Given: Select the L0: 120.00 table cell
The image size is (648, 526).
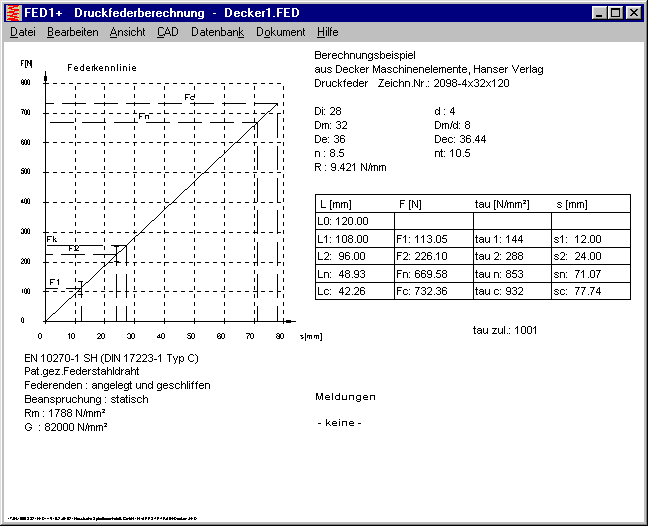Looking at the screenshot, I should click(343, 221).
